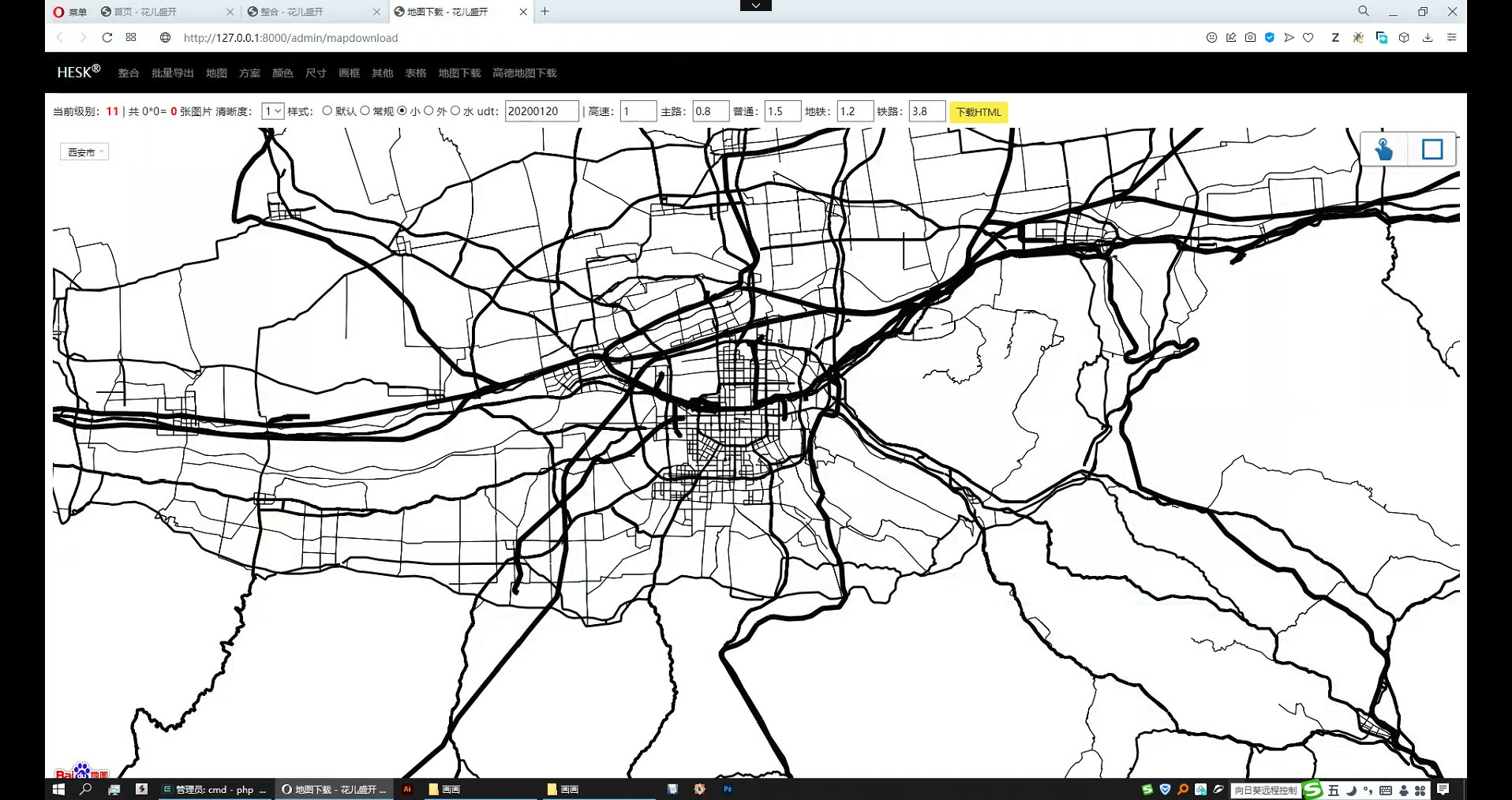1512x800 pixels.
Task: Choose the 外 style radio option
Action: (429, 111)
